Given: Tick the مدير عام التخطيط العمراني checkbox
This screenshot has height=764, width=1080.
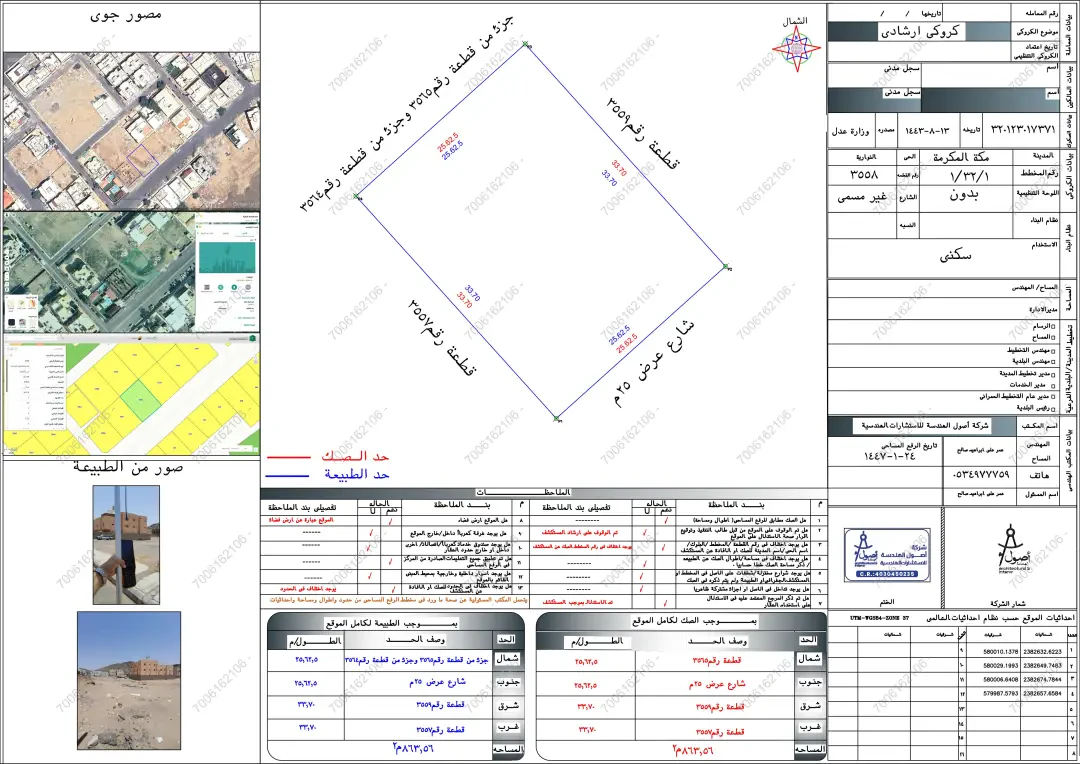Looking at the screenshot, I should point(1052,396).
